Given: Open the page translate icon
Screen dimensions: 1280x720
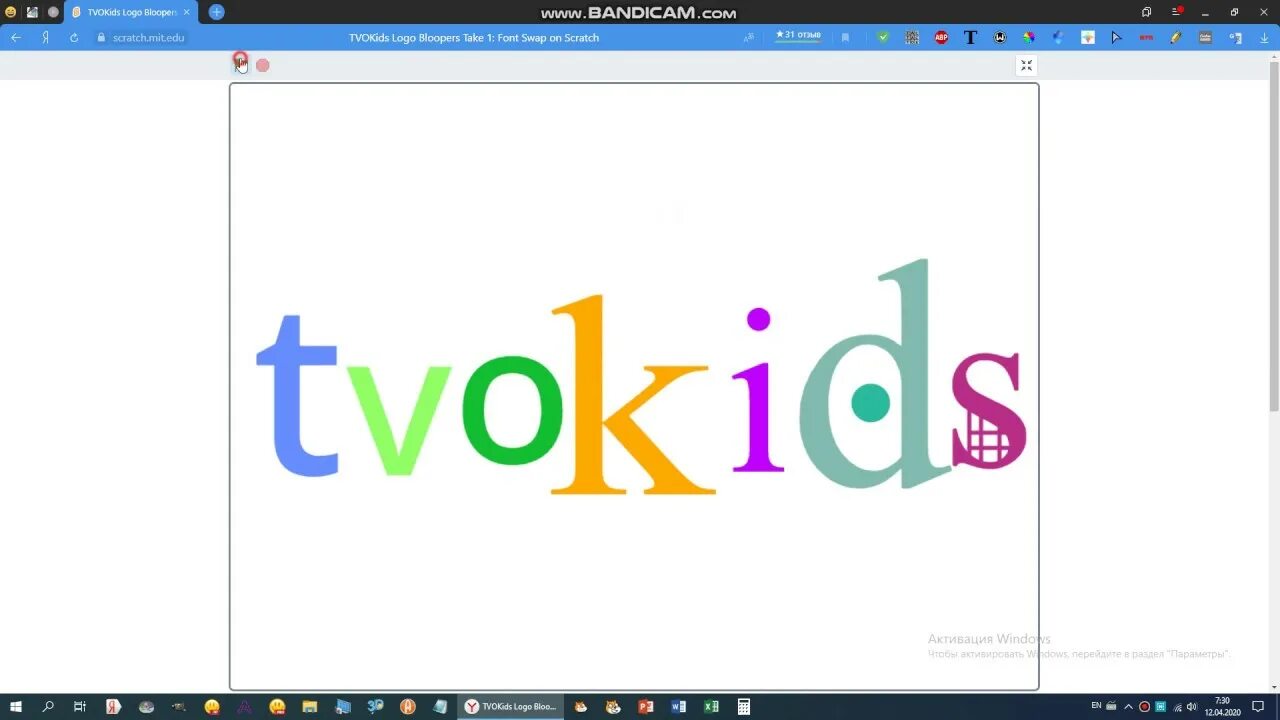Looking at the screenshot, I should coord(749,38).
